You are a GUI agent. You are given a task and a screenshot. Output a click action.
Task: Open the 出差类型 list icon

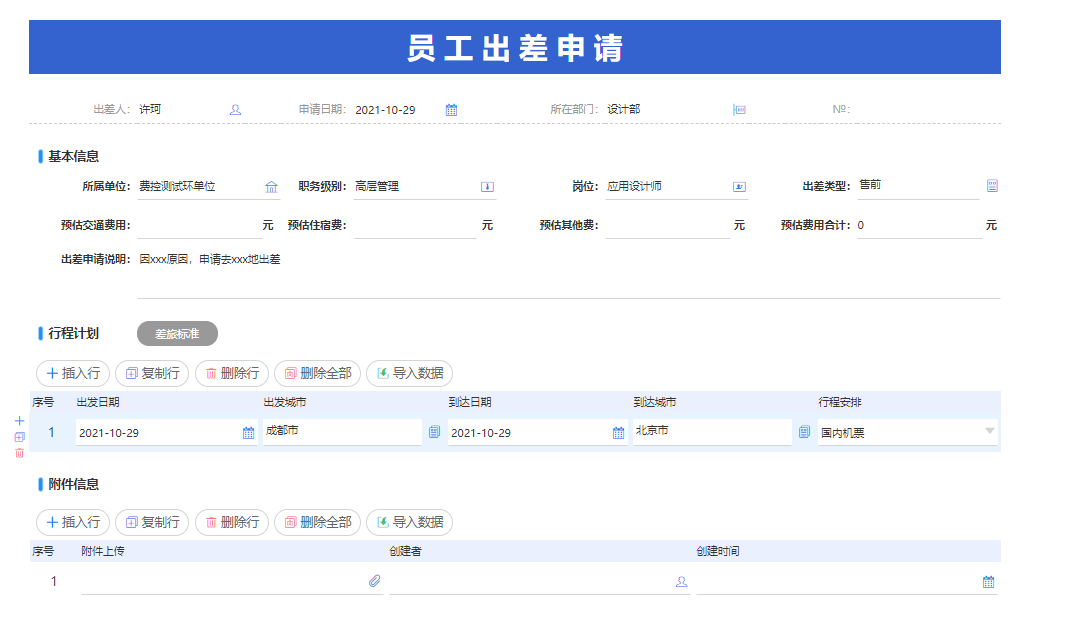[x=992, y=186]
